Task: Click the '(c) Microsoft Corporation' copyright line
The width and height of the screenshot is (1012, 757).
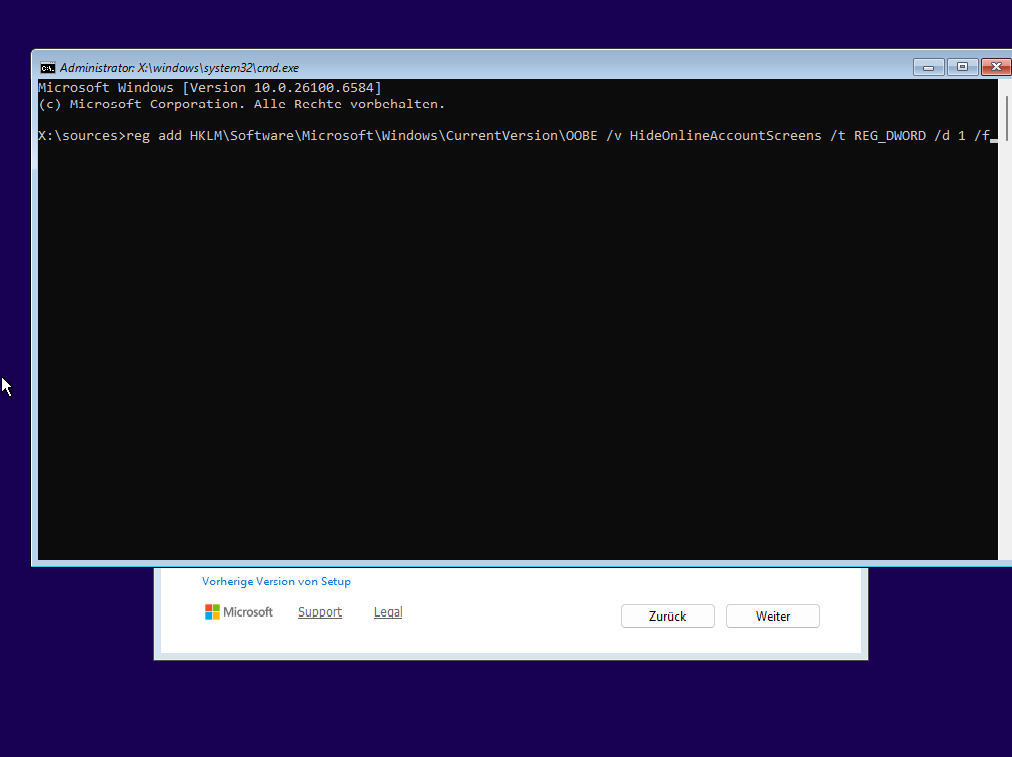Action: [x=241, y=104]
